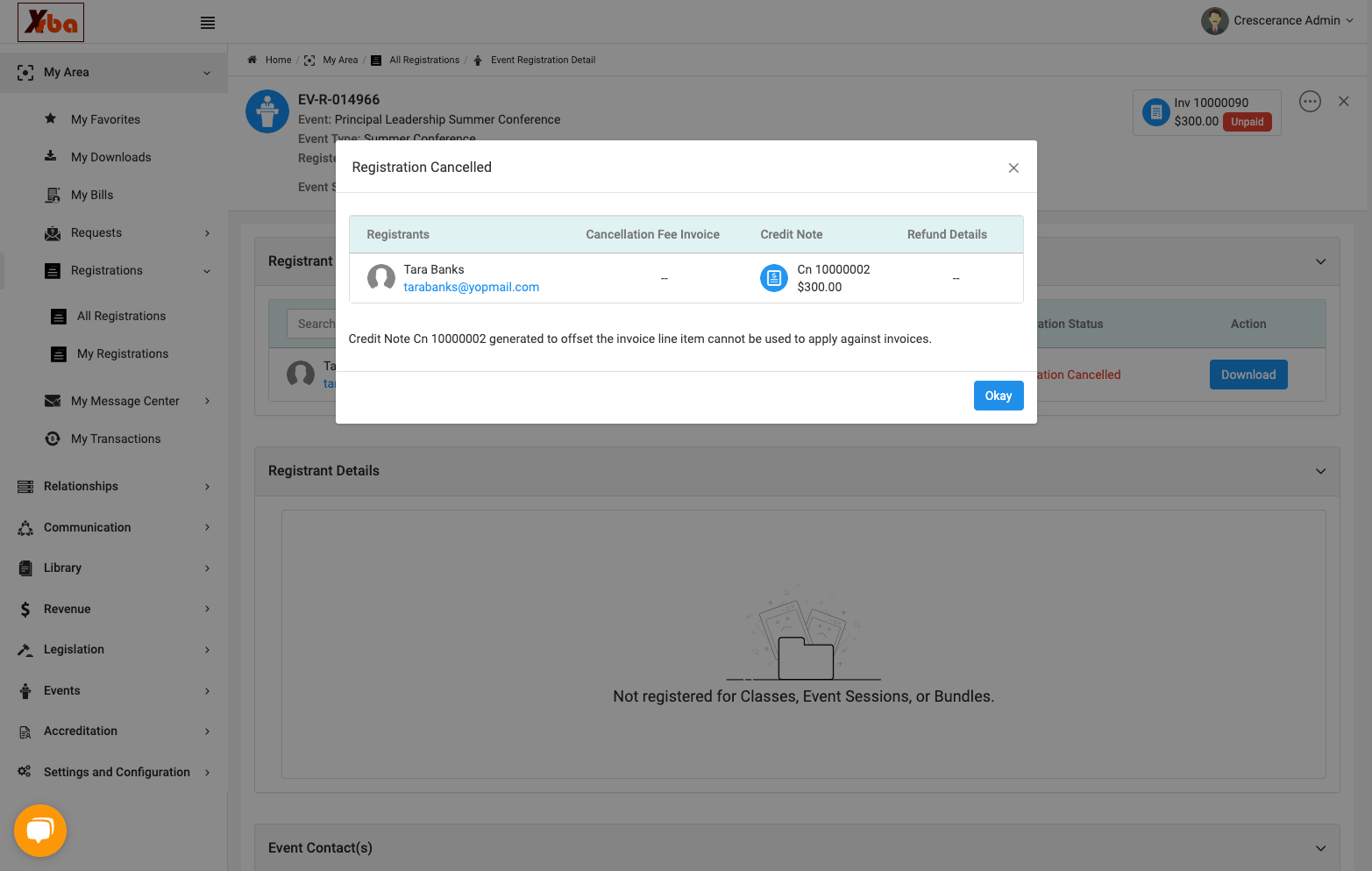Toggle the hamburger sidebar menu
The height and width of the screenshot is (871, 1372).
pos(208,23)
